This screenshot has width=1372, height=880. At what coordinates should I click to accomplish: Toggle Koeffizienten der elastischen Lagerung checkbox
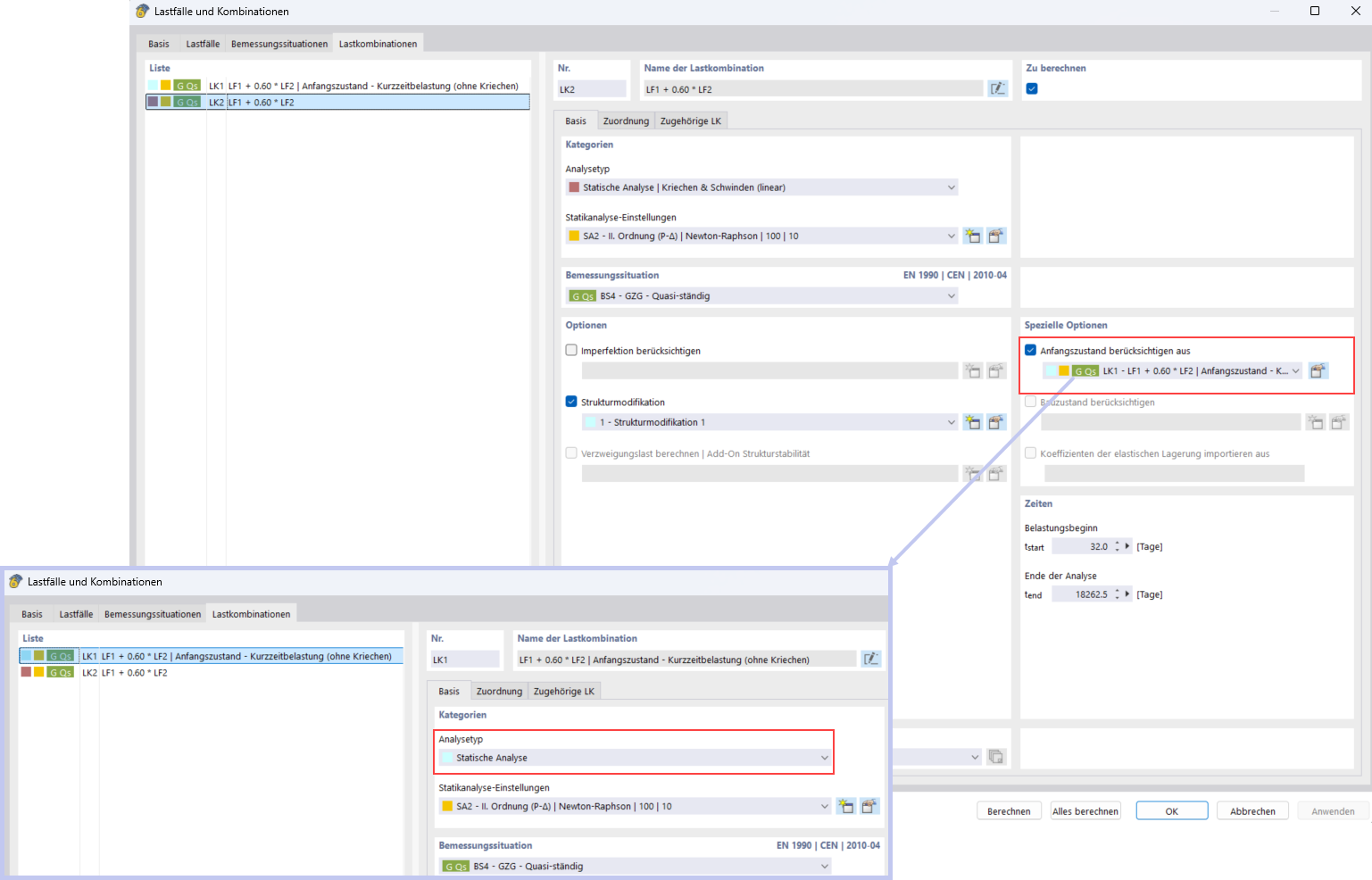click(1030, 452)
